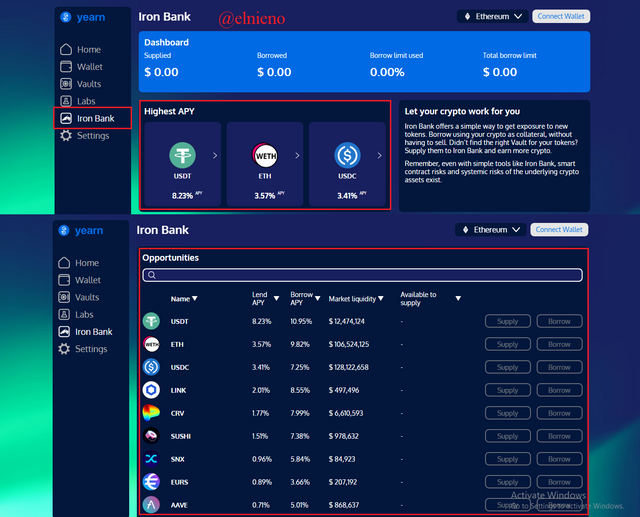The height and width of the screenshot is (517, 640).
Task: Click Supply in the SNX row
Action: click(508, 459)
